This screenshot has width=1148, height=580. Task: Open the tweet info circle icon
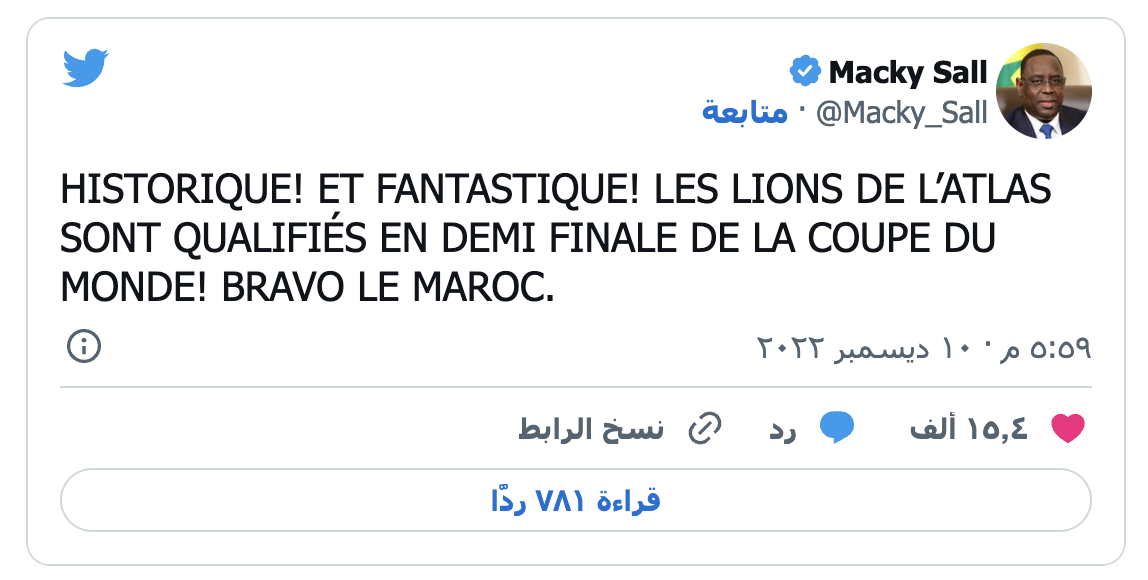pos(84,346)
